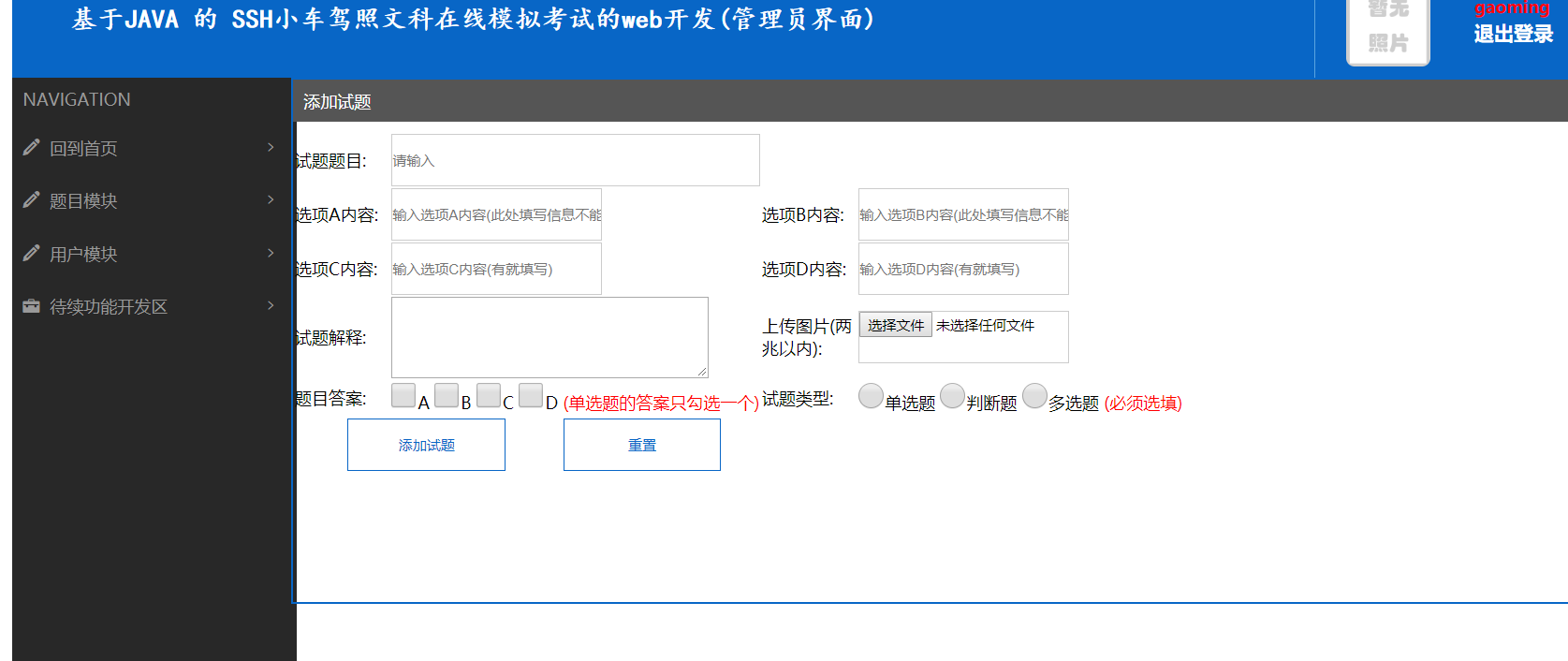This screenshot has width=1568, height=661.
Task: Select the 单选题 radio button
Action: (871, 396)
